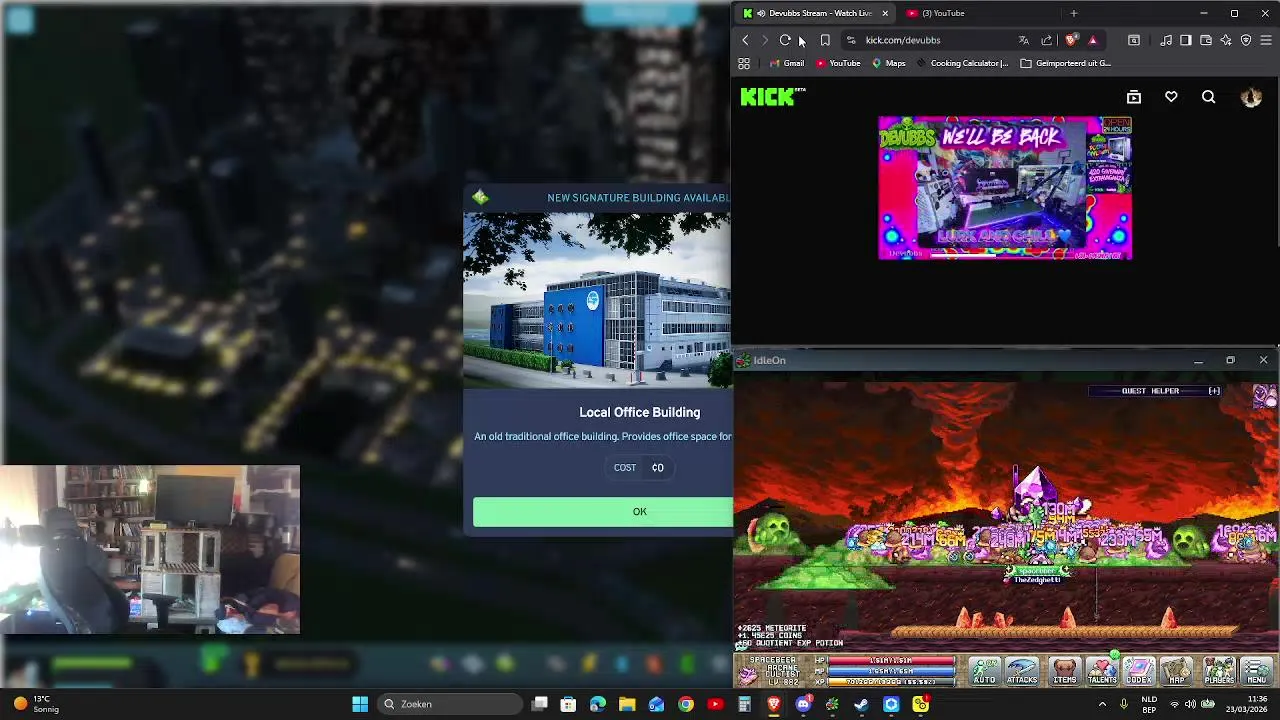Open TALENTS in IdleOn
The width and height of the screenshot is (1280, 720).
point(1102,671)
